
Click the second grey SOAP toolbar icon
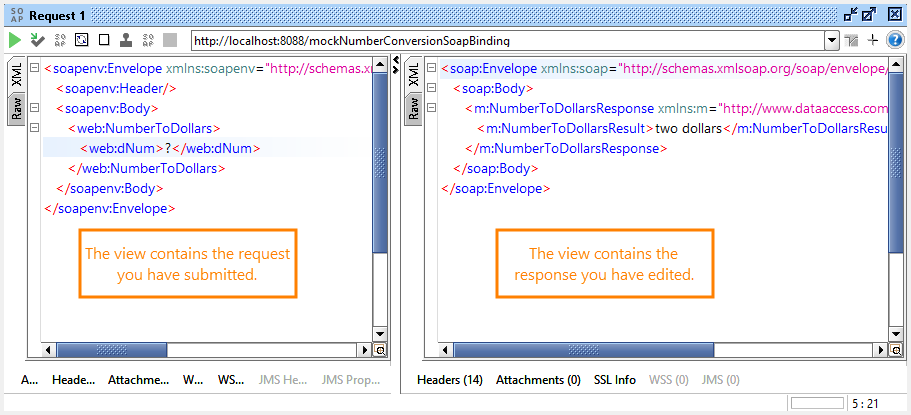148,40
